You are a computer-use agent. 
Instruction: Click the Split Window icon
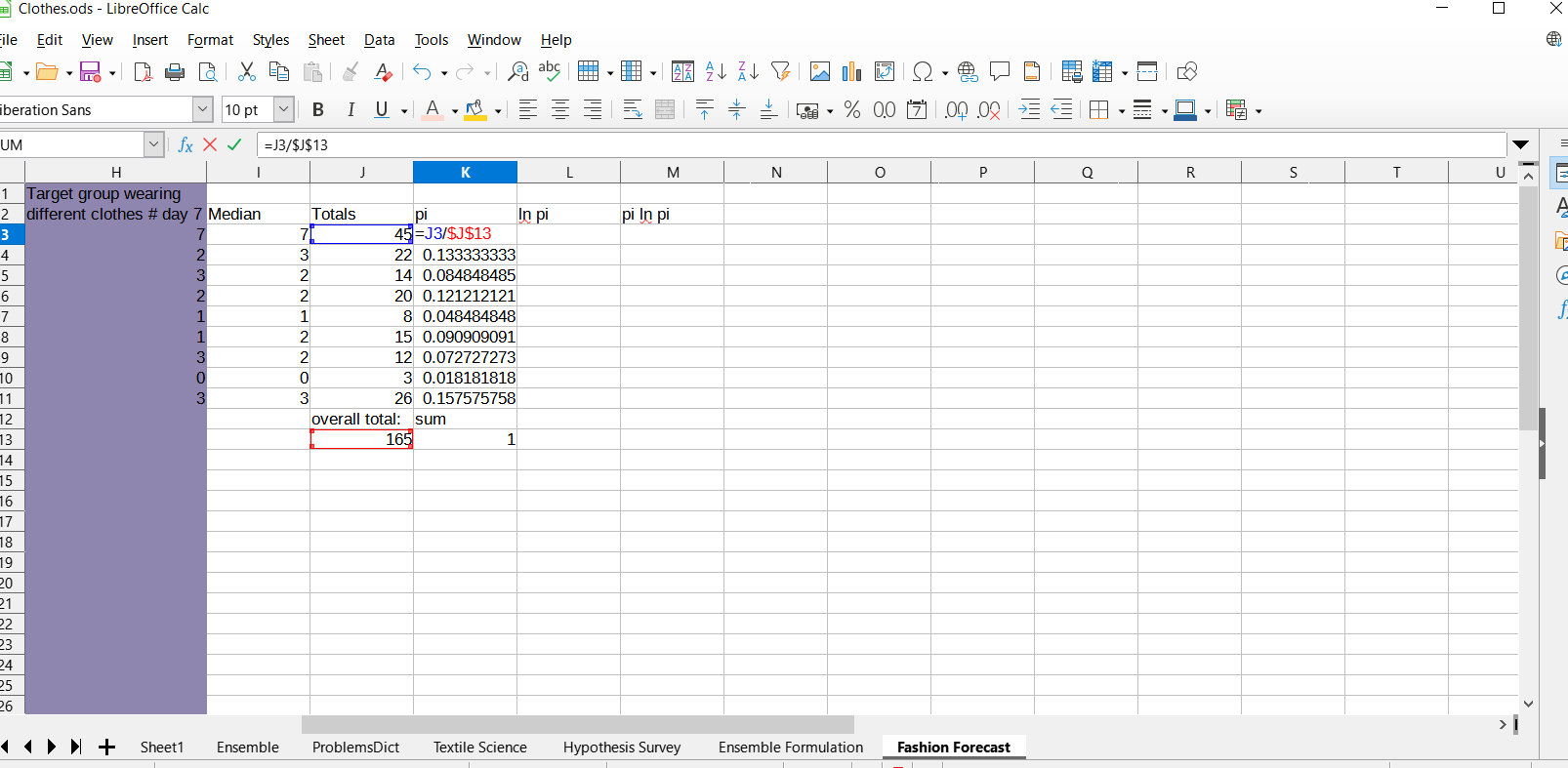click(x=1147, y=71)
